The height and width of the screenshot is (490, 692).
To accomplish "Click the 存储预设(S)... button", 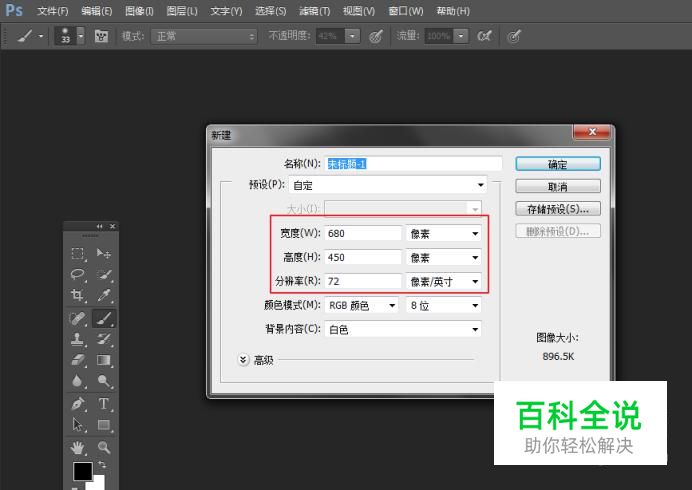I will point(557,209).
